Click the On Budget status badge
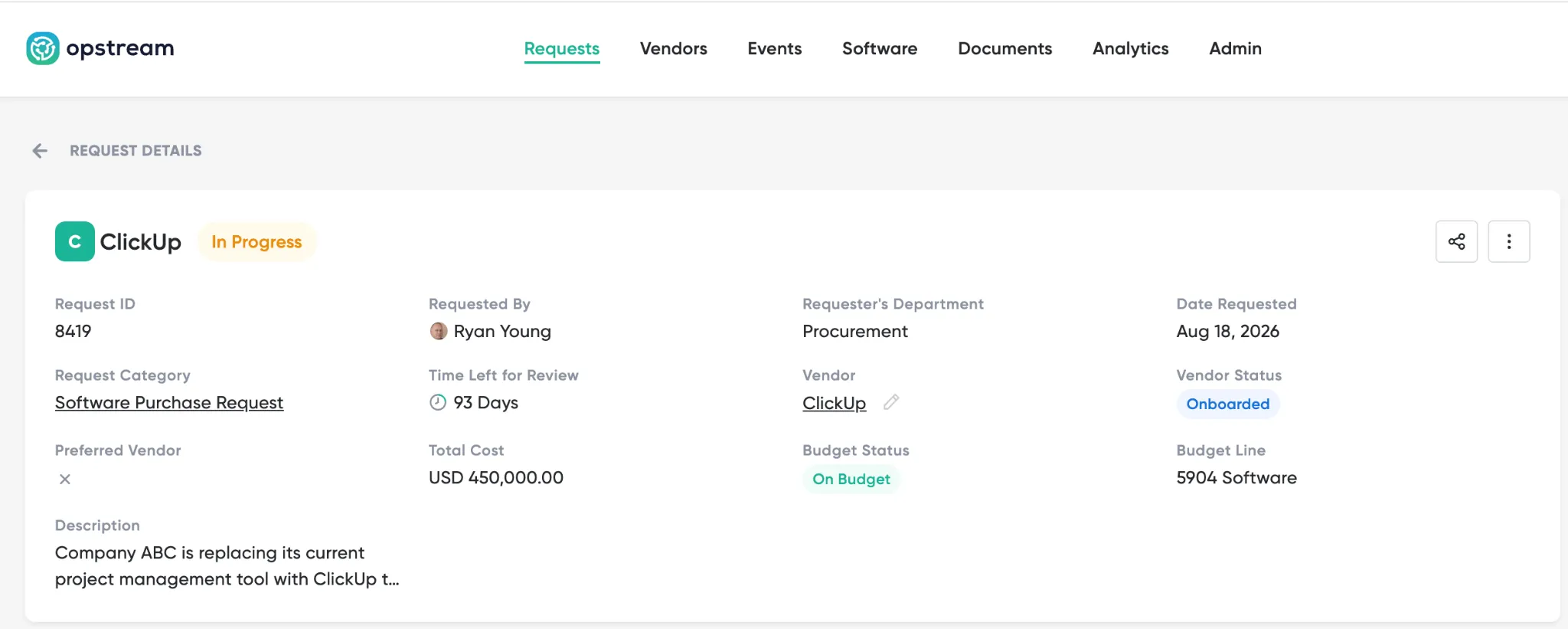Screen dimensions: 1568x629 851,479
